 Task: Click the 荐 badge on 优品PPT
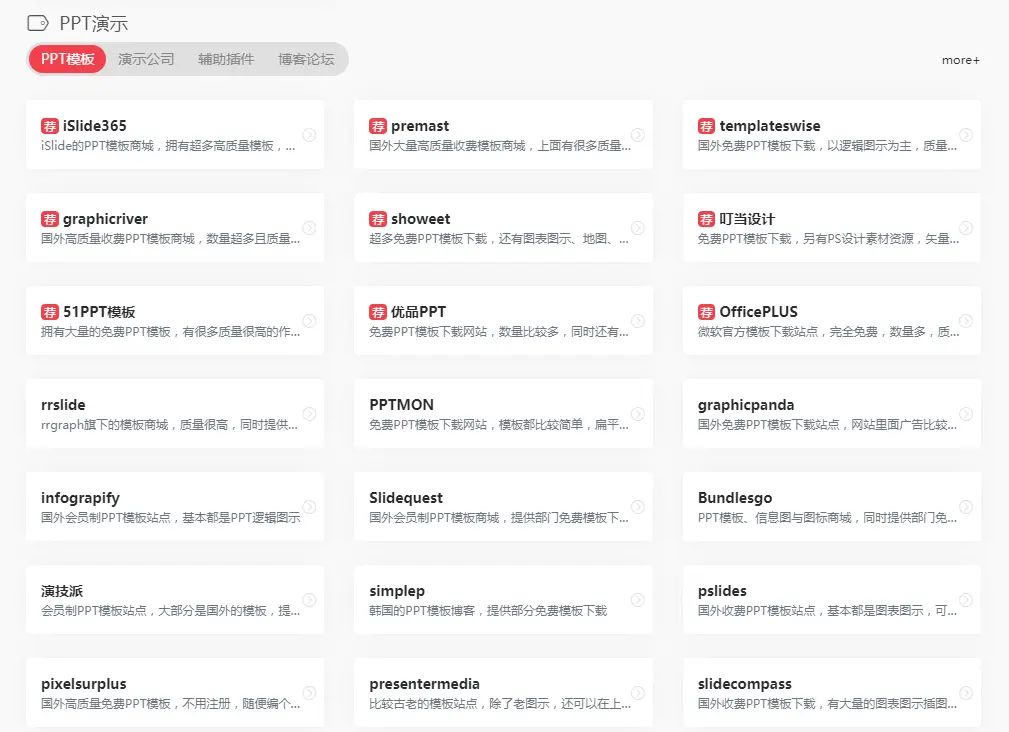(x=378, y=312)
